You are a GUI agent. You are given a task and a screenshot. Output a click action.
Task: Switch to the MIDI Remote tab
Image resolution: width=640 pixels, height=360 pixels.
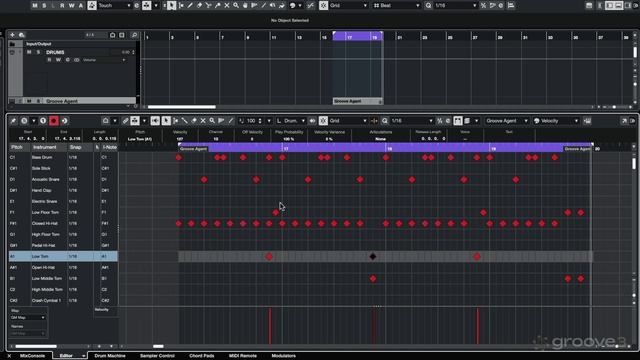pyautogui.click(x=242, y=356)
